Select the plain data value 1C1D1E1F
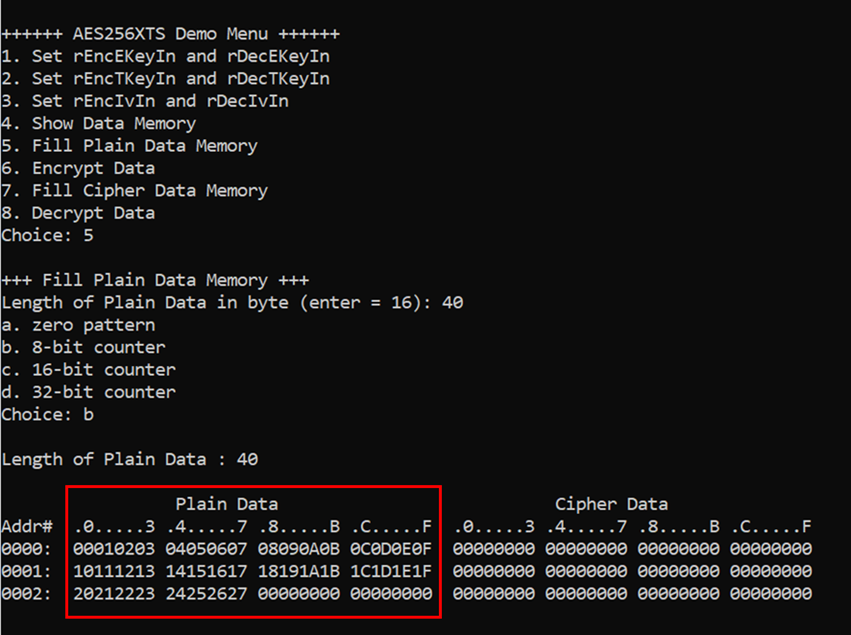Screen dimensions: 851x635 click(391, 572)
